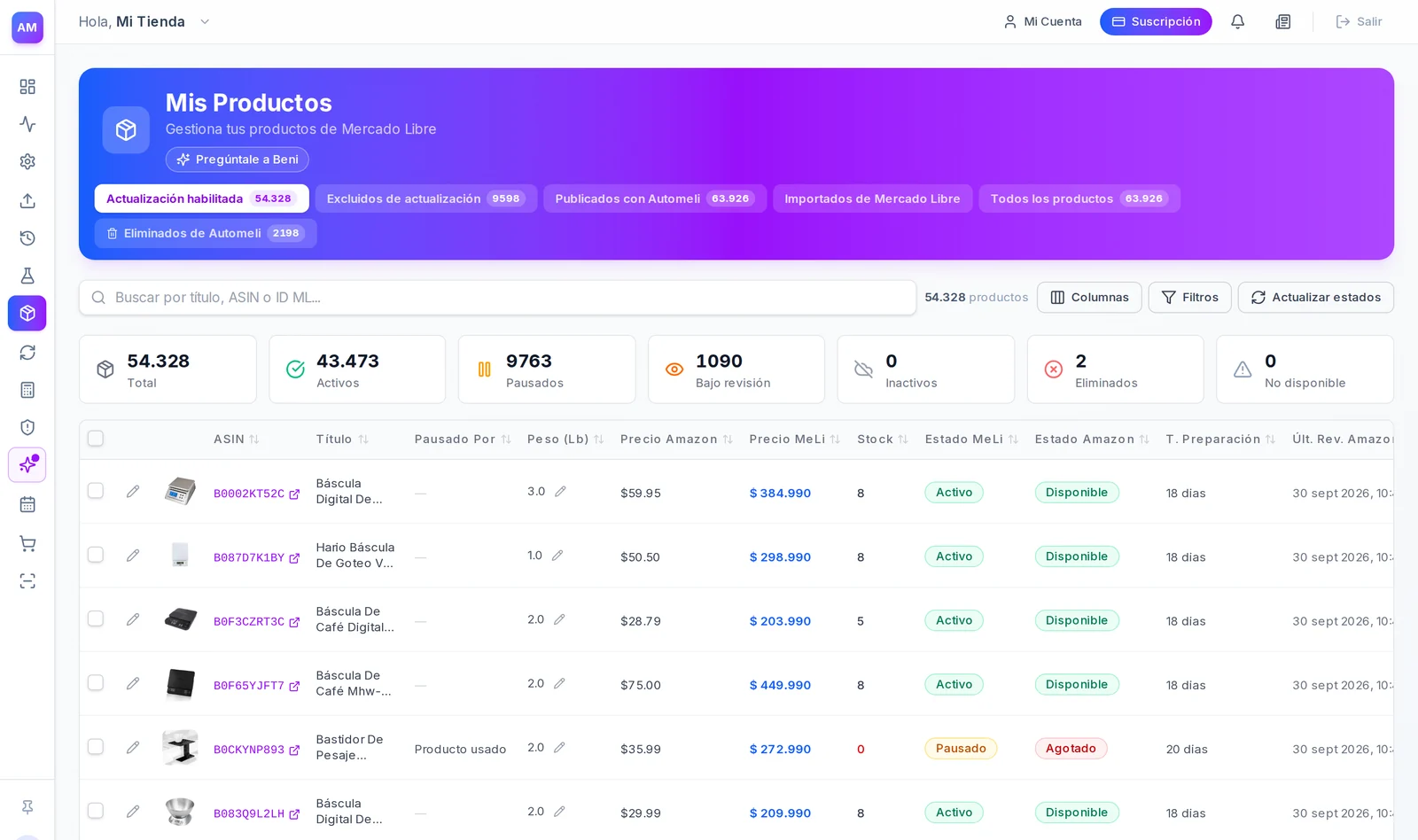
Task: Sort table by Título column
Action: pos(342,439)
